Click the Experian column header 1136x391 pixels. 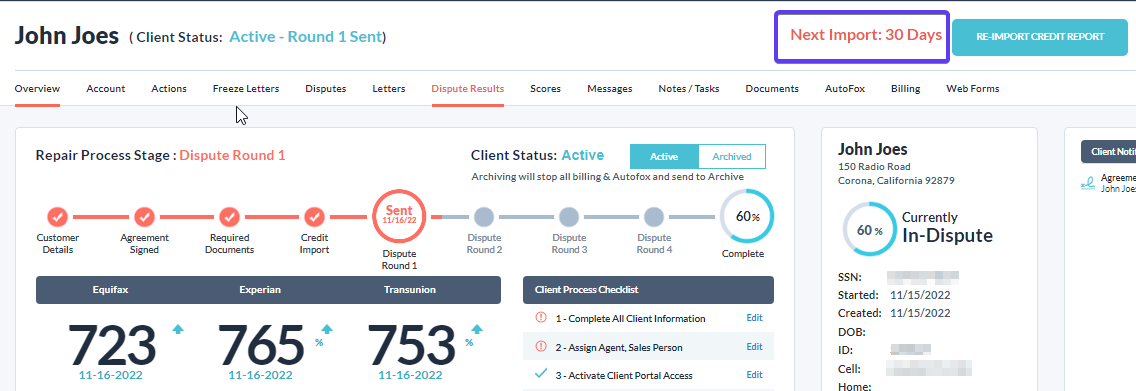coord(260,290)
